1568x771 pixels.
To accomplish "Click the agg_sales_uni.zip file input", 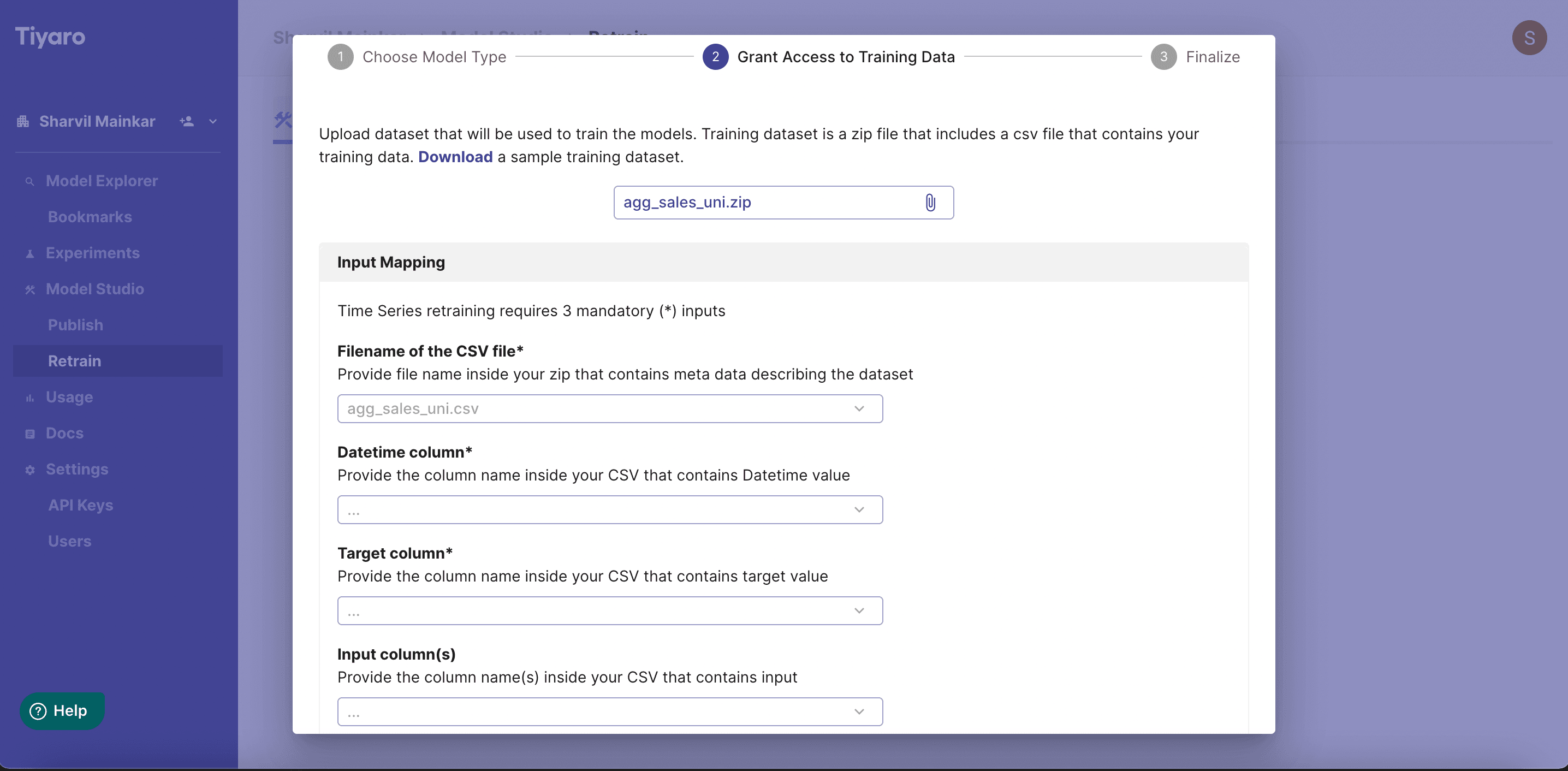I will (783, 202).
